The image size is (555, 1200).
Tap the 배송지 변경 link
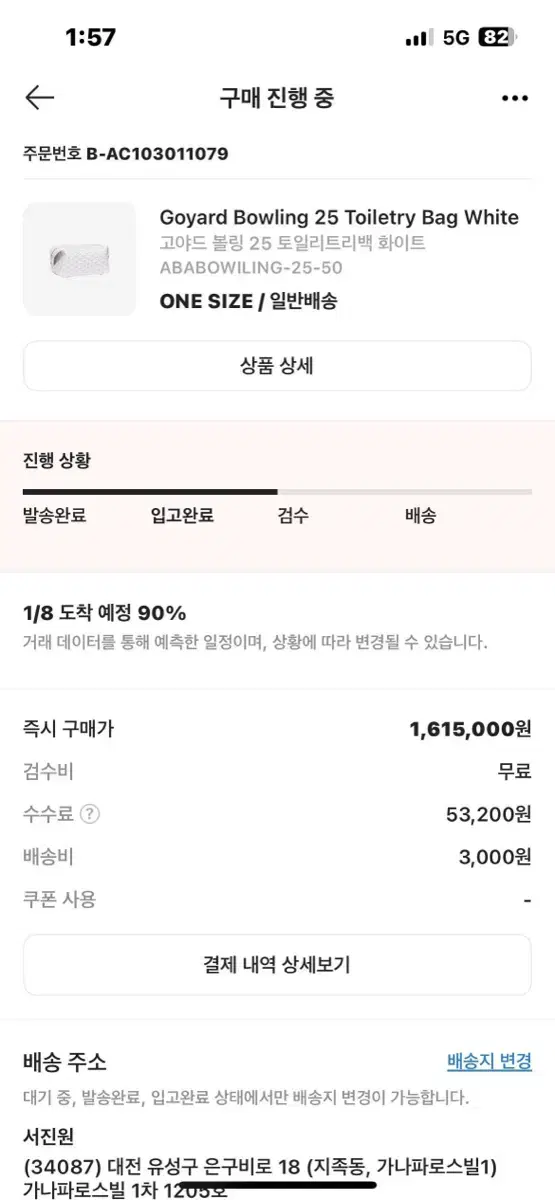(x=489, y=1061)
